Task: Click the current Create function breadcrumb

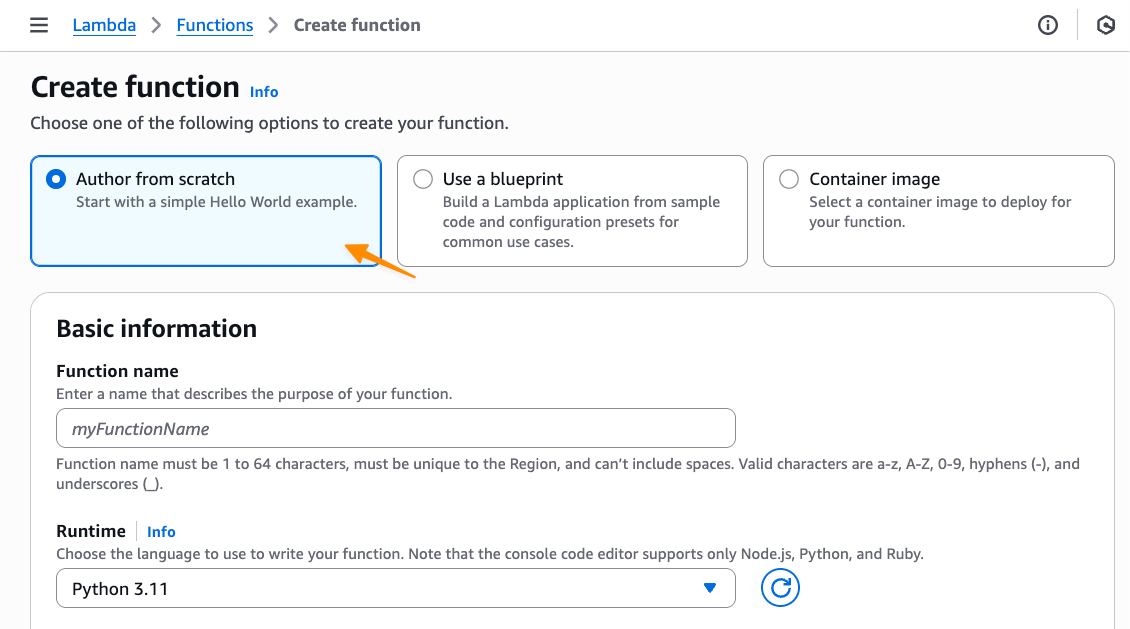Action: click(357, 26)
